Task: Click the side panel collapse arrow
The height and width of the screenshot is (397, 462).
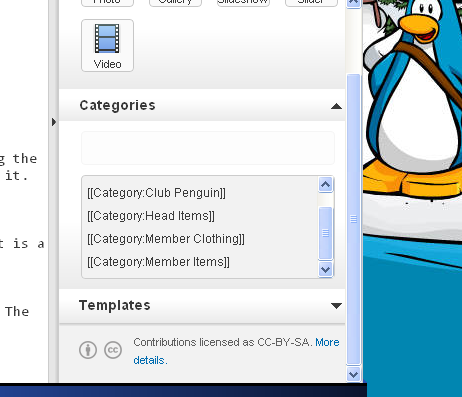Action: [54, 122]
